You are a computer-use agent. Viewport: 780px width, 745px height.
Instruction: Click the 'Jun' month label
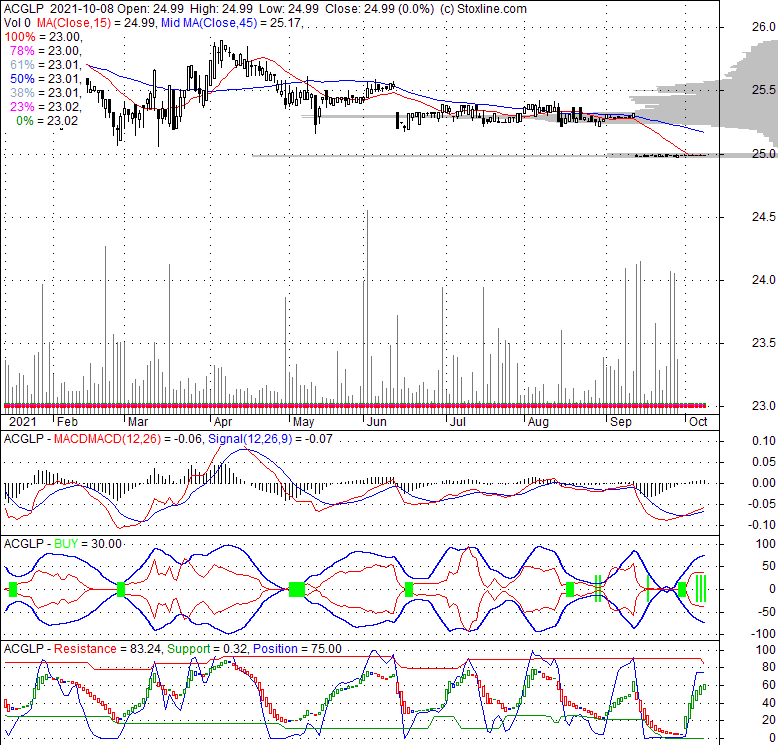pos(377,422)
